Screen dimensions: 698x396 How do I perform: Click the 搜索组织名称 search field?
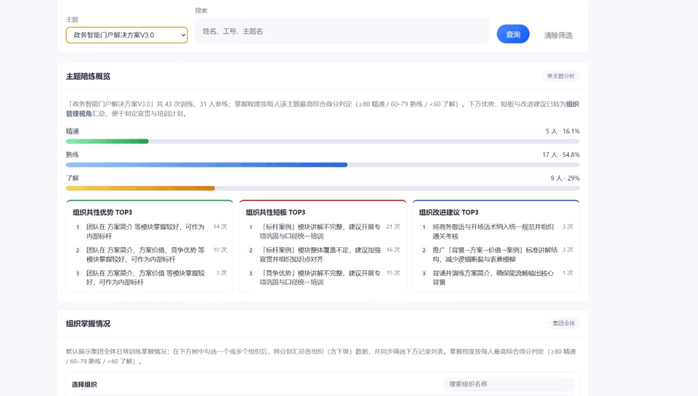point(509,384)
